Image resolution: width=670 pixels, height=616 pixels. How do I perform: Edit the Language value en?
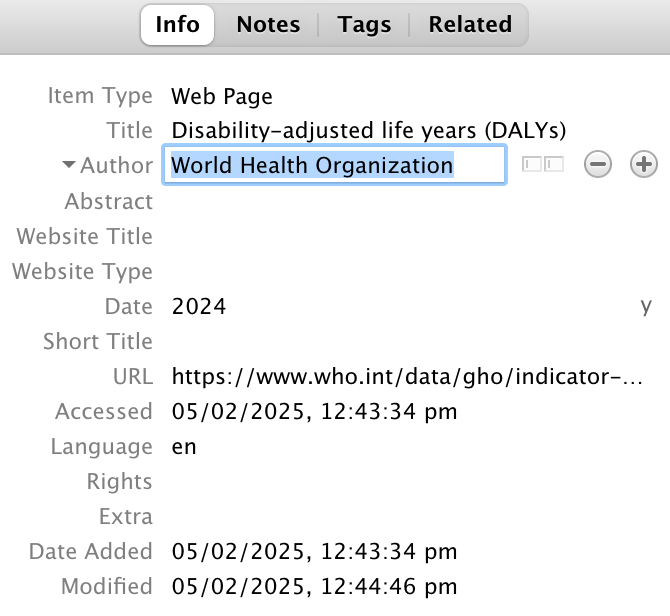[184, 446]
